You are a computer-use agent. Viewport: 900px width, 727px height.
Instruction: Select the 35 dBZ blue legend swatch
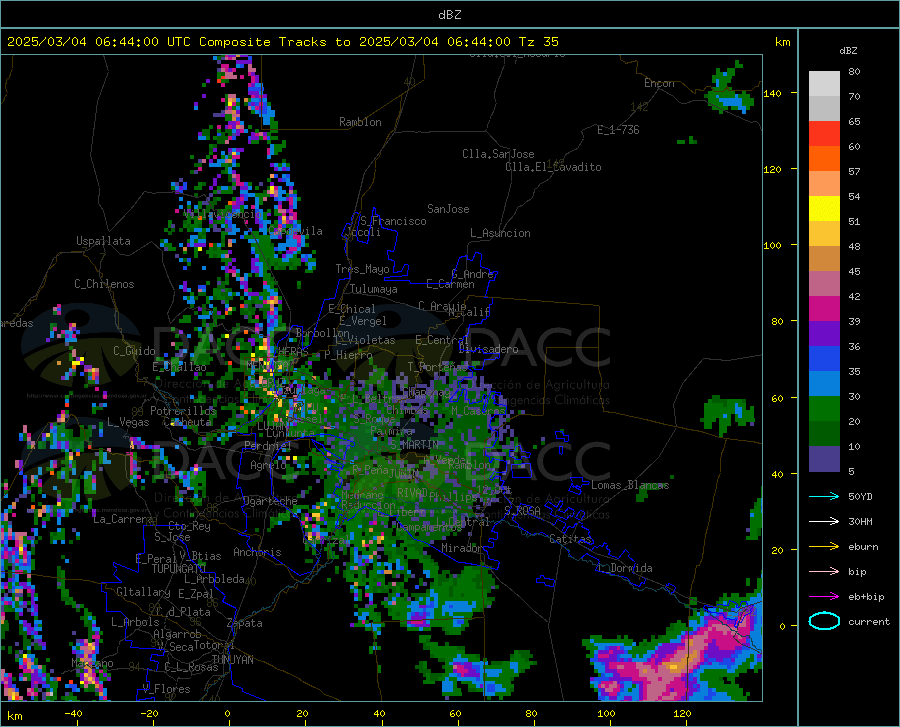[824, 359]
